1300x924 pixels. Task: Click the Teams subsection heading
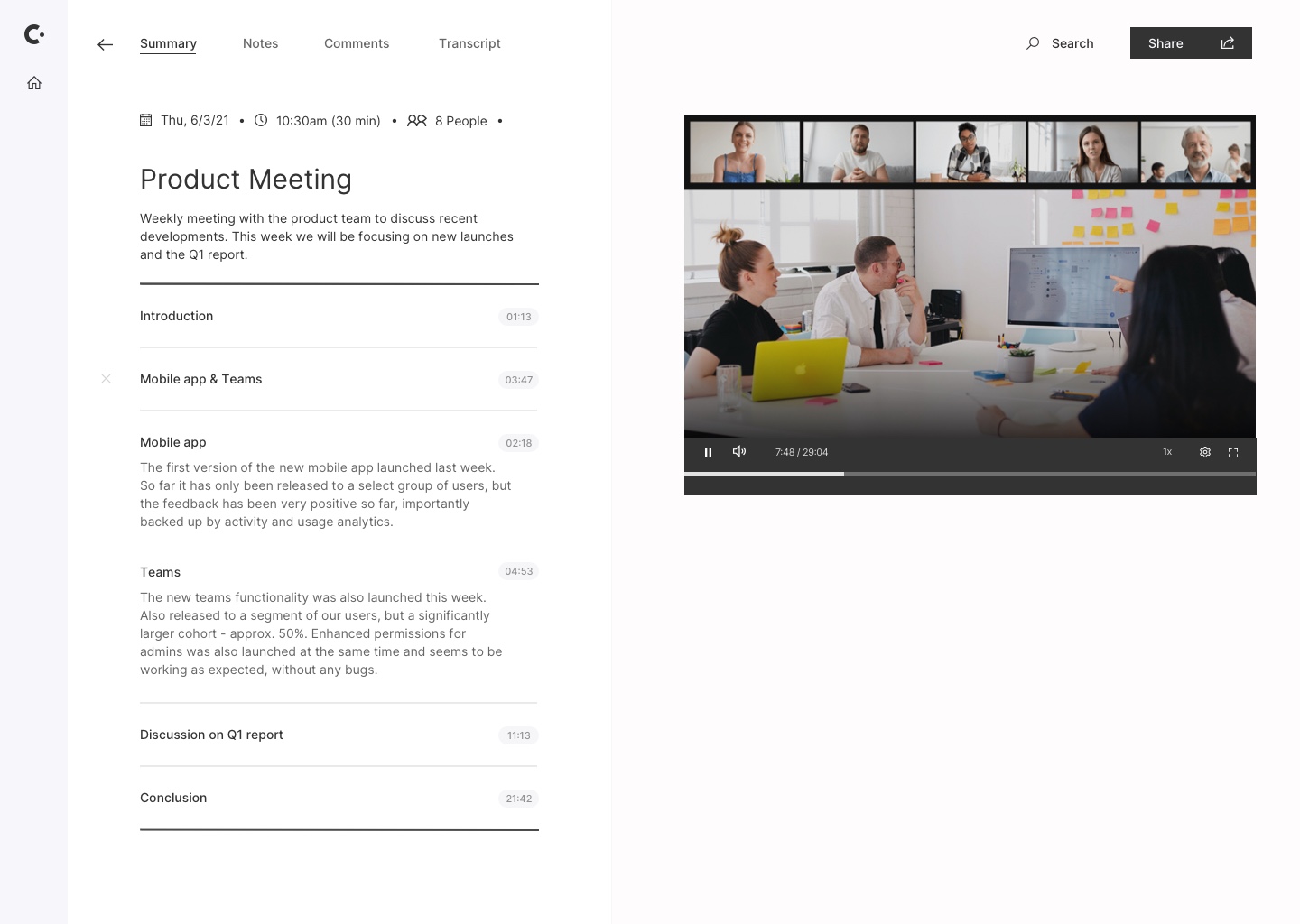tap(160, 572)
